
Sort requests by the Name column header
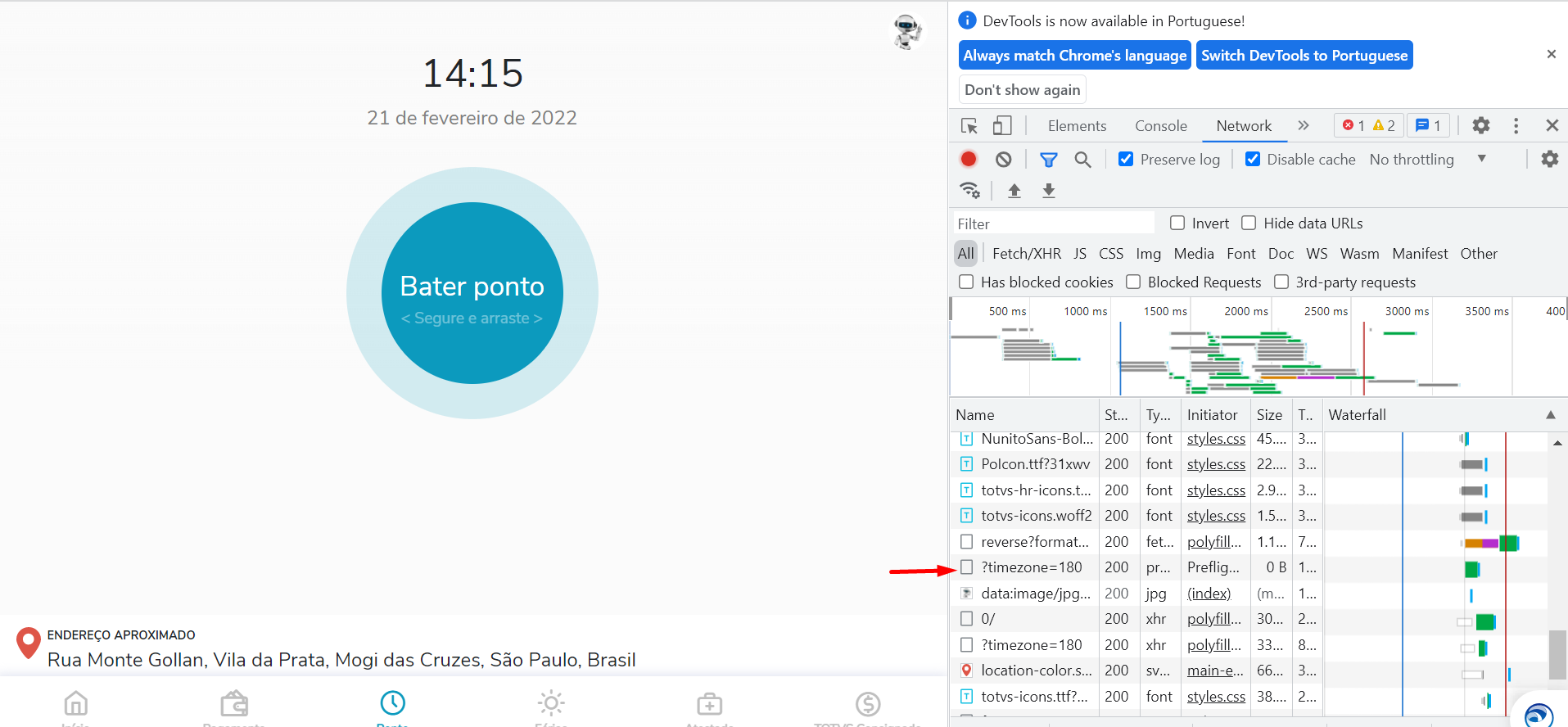tap(1024, 415)
